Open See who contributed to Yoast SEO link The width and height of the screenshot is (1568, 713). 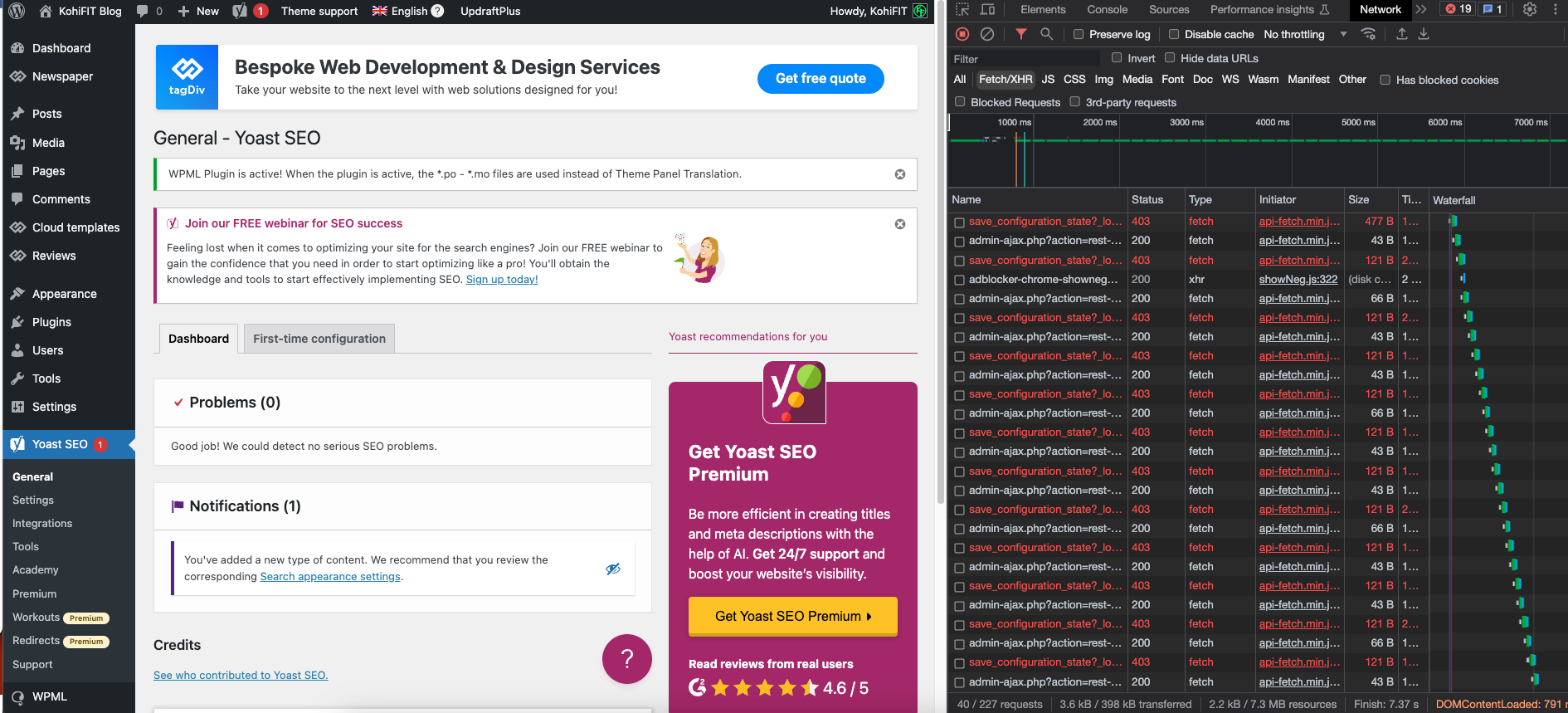[241, 676]
